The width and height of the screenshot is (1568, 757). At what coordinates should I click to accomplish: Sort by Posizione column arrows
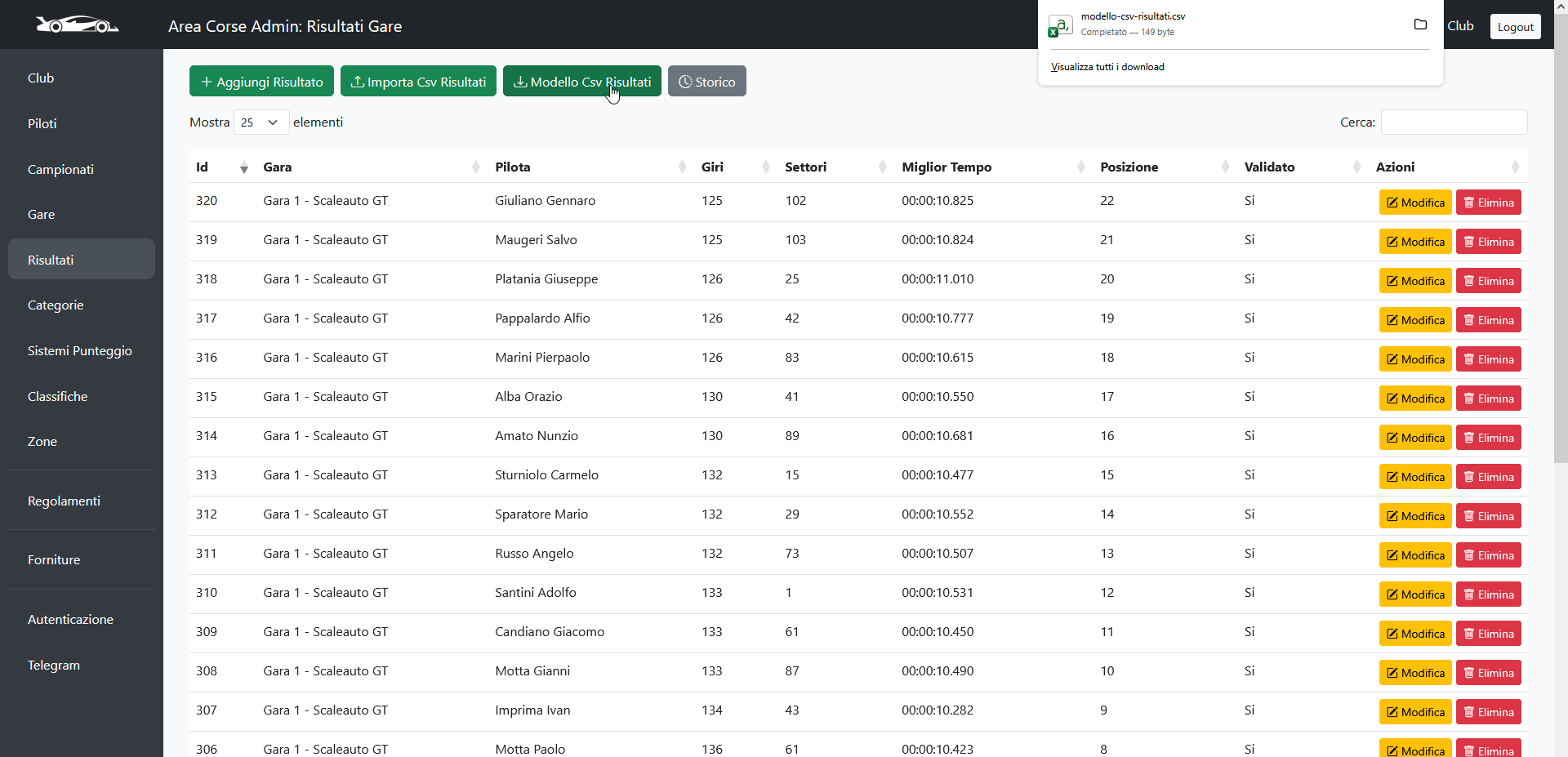coord(1225,167)
